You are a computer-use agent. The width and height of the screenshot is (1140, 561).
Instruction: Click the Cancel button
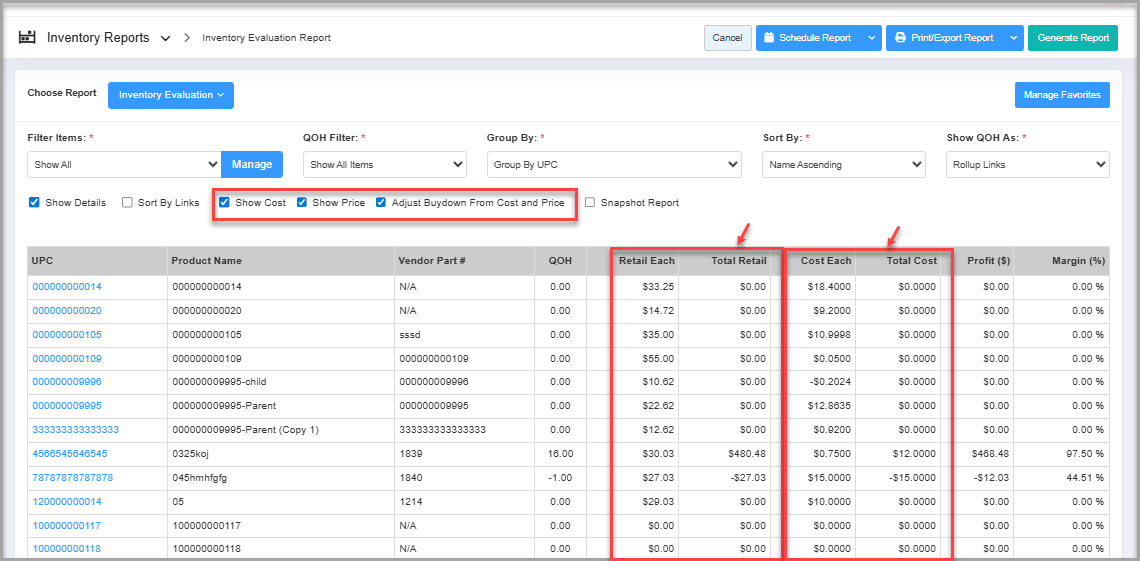(x=727, y=38)
